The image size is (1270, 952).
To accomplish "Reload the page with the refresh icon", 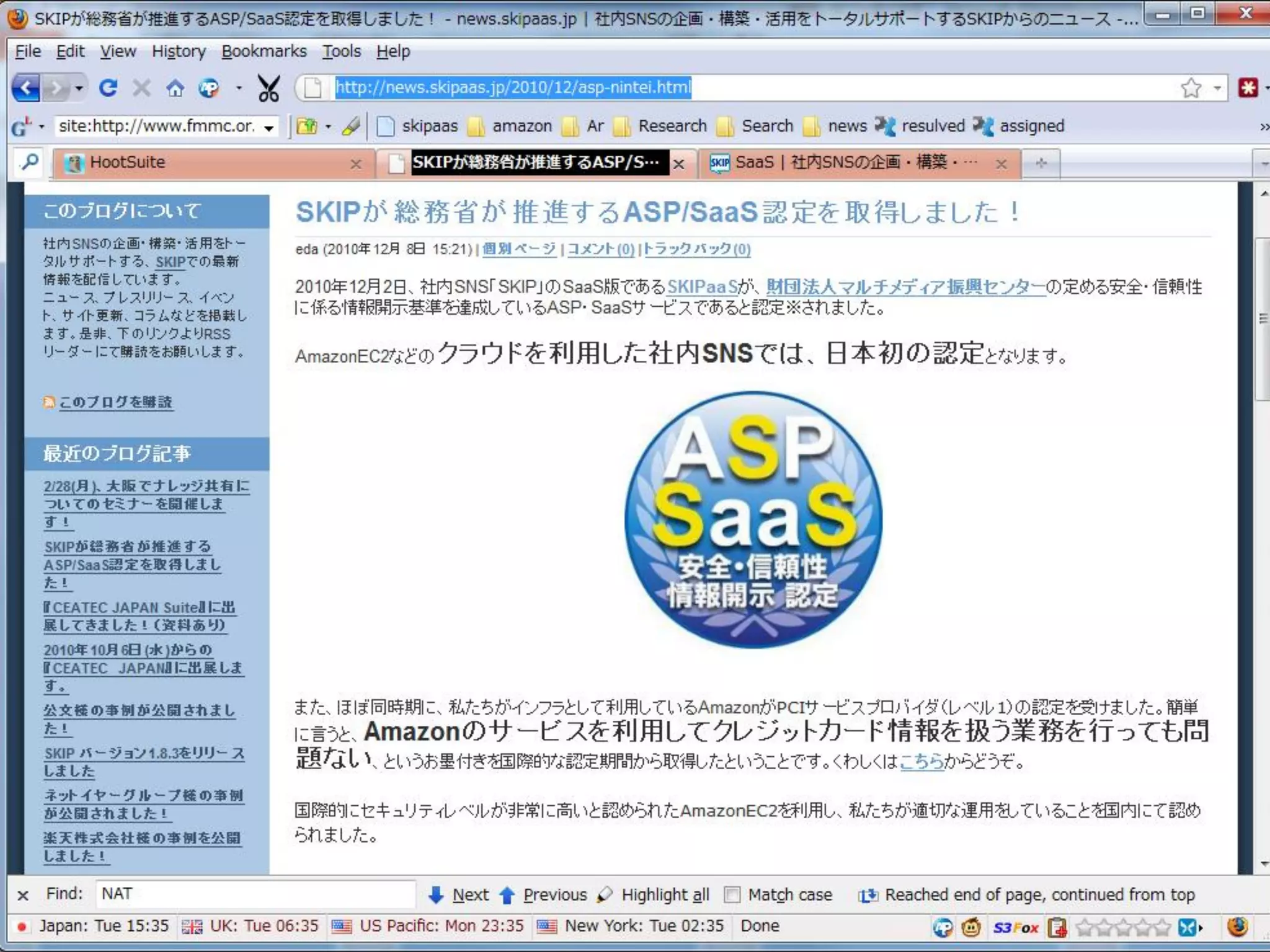I will coord(108,88).
